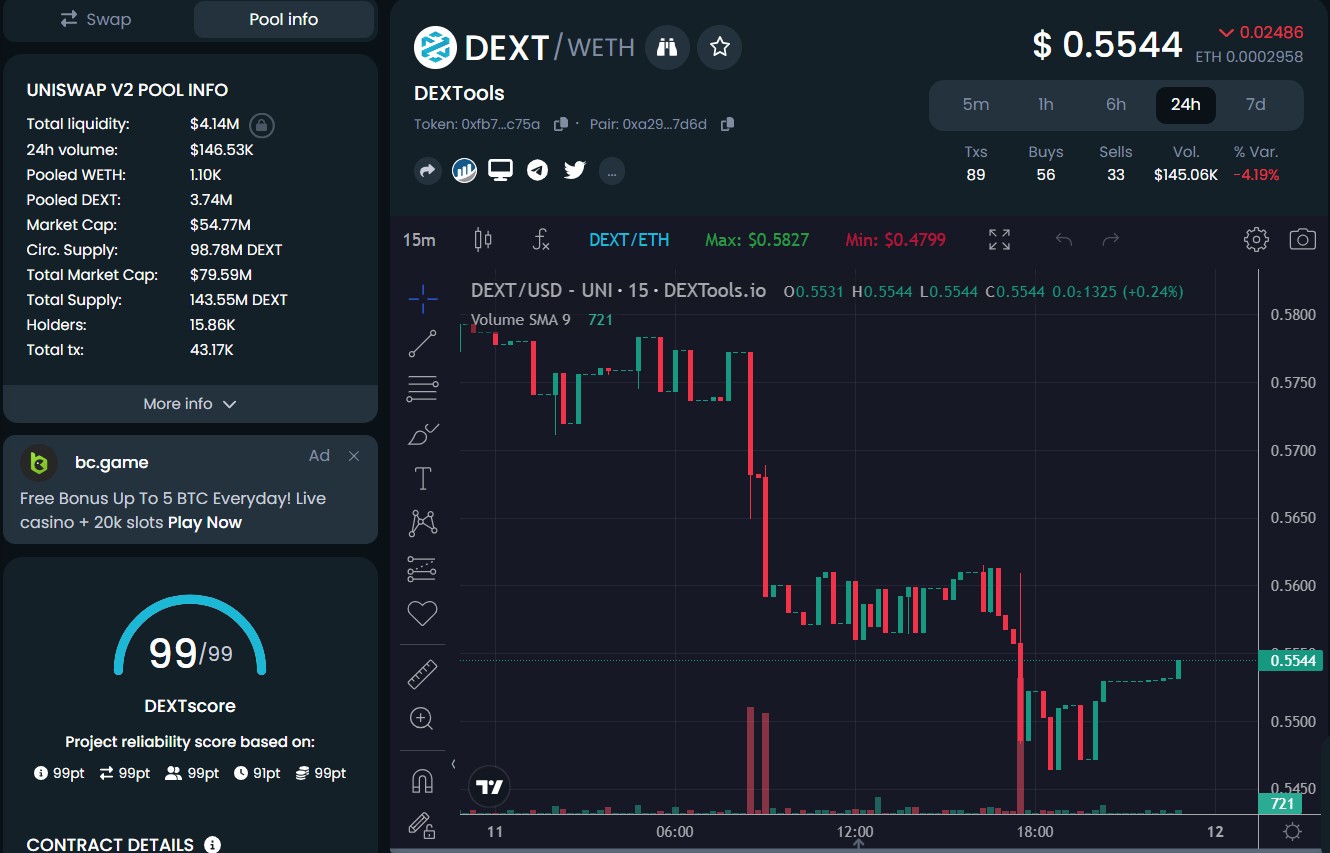The image size is (1330, 853).
Task: Click the liquidity lock icon
Action: [261, 125]
